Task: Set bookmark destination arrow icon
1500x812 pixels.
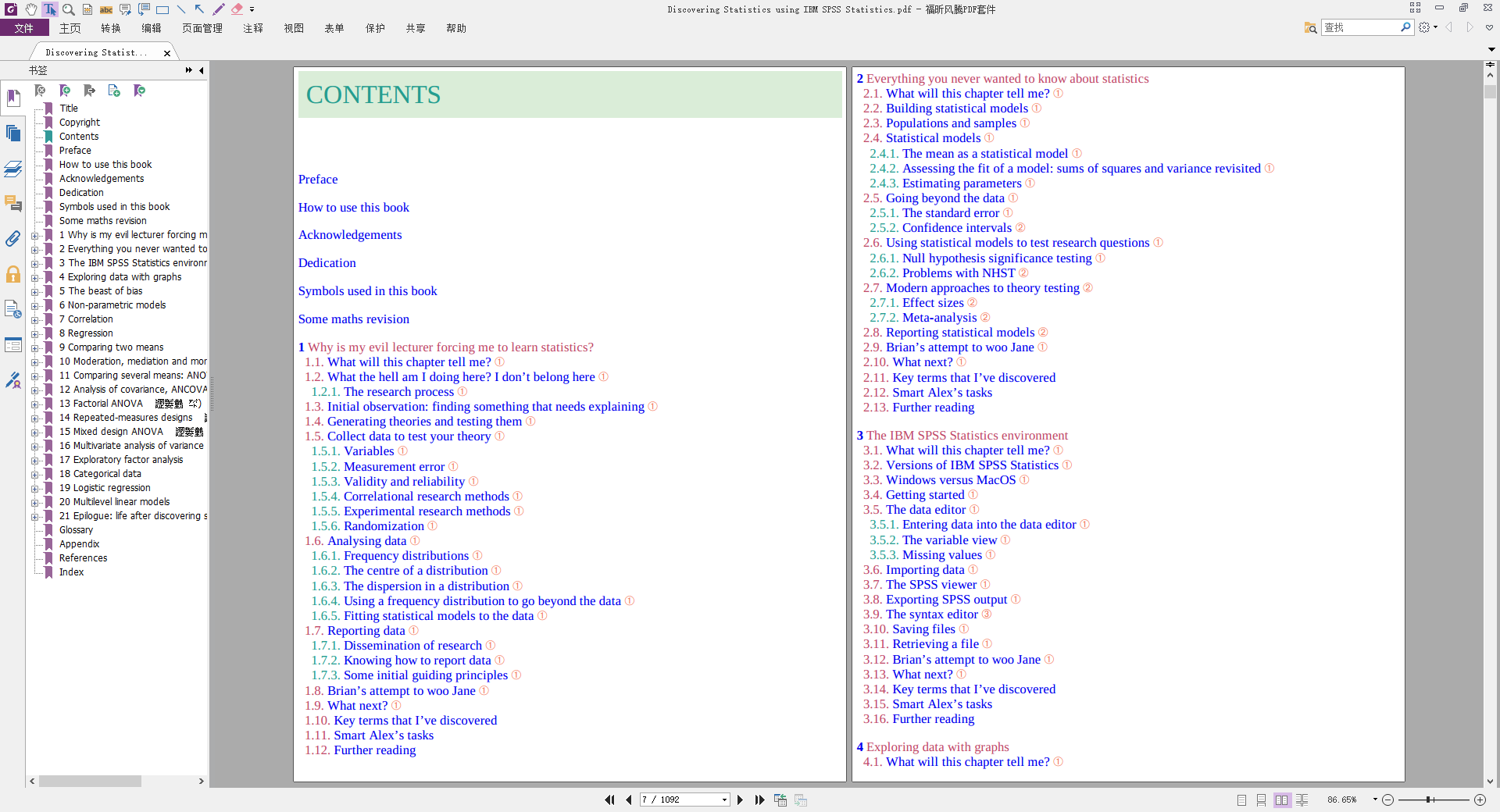Action: point(90,91)
